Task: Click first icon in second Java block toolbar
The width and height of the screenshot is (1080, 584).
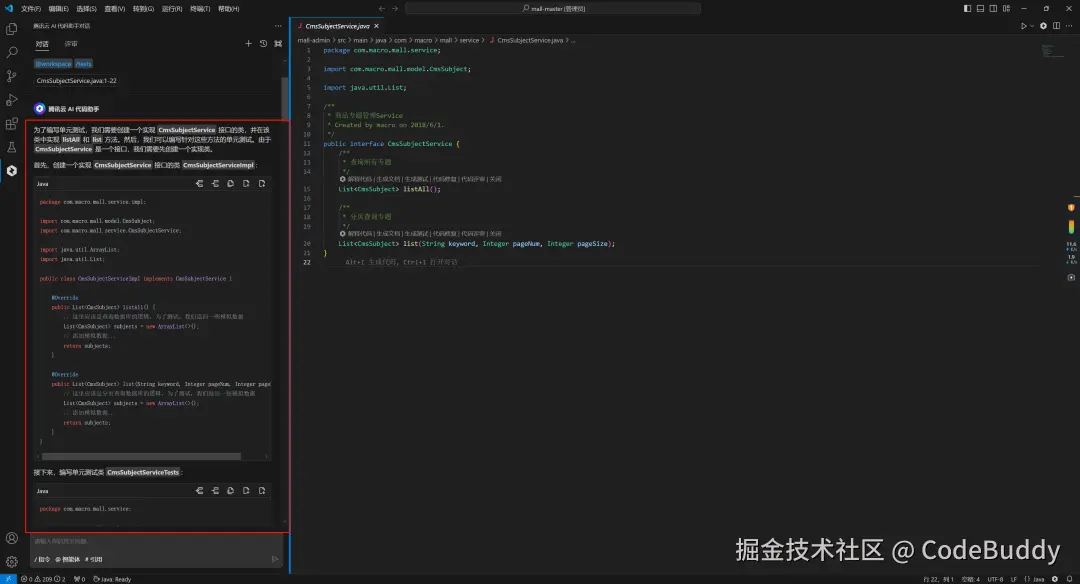Action: pos(200,491)
